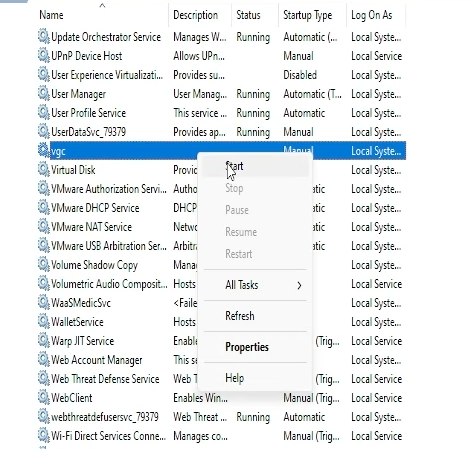Image resolution: width=471 pixels, height=449 pixels.
Task: Select the WalletService name
Action: pyautogui.click(x=77, y=322)
